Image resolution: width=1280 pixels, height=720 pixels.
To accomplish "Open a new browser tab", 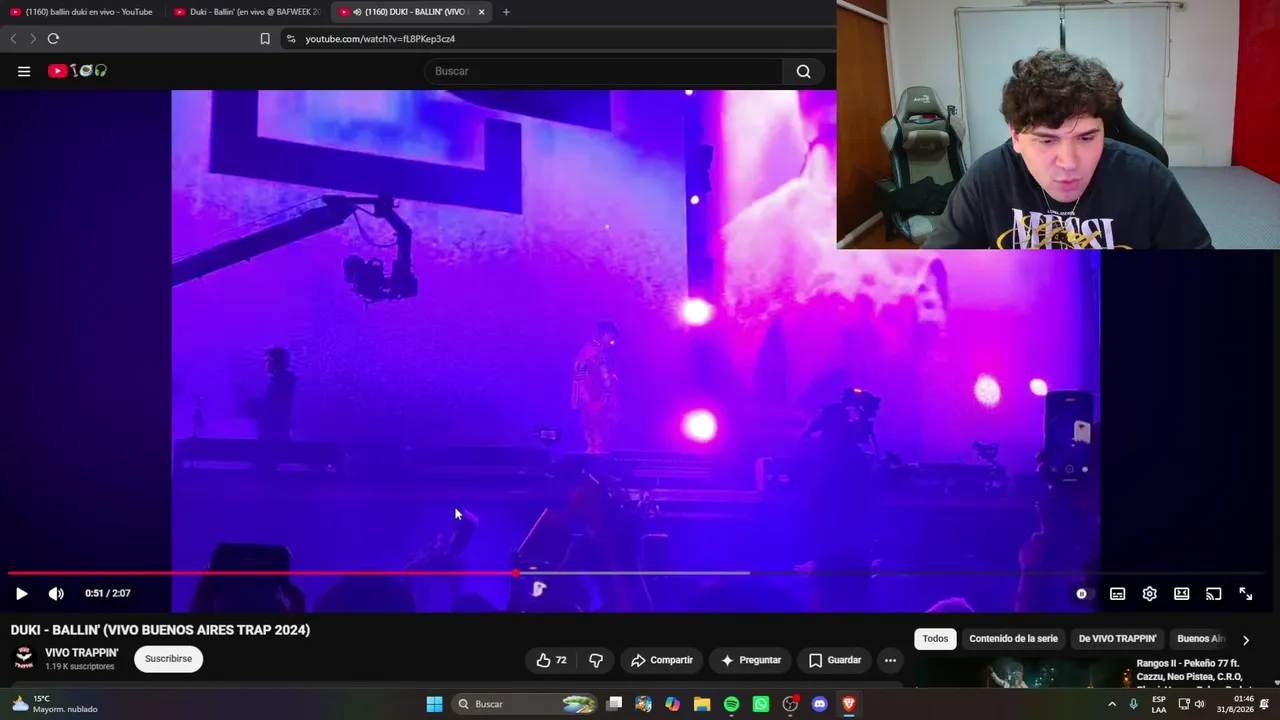I will tap(506, 12).
